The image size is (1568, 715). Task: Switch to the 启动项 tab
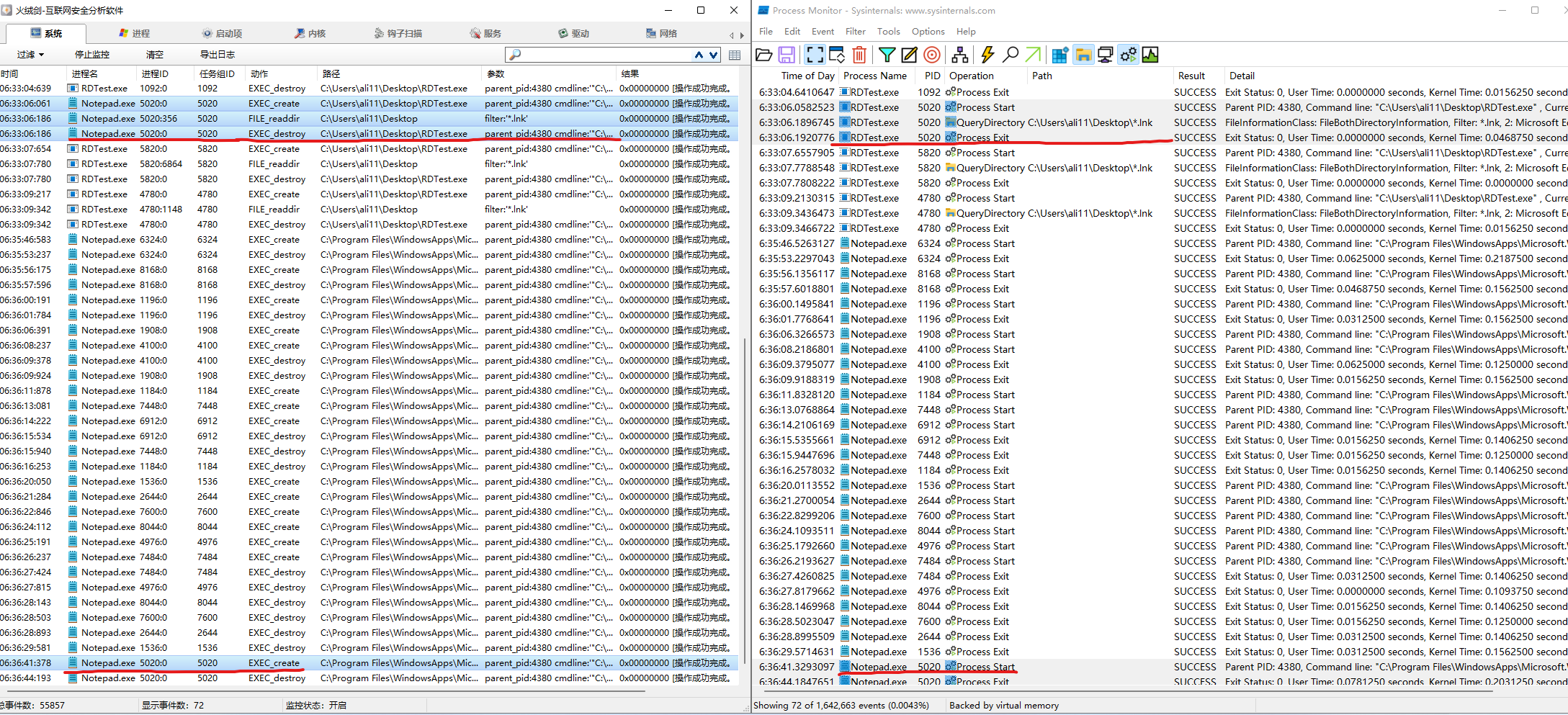222,34
